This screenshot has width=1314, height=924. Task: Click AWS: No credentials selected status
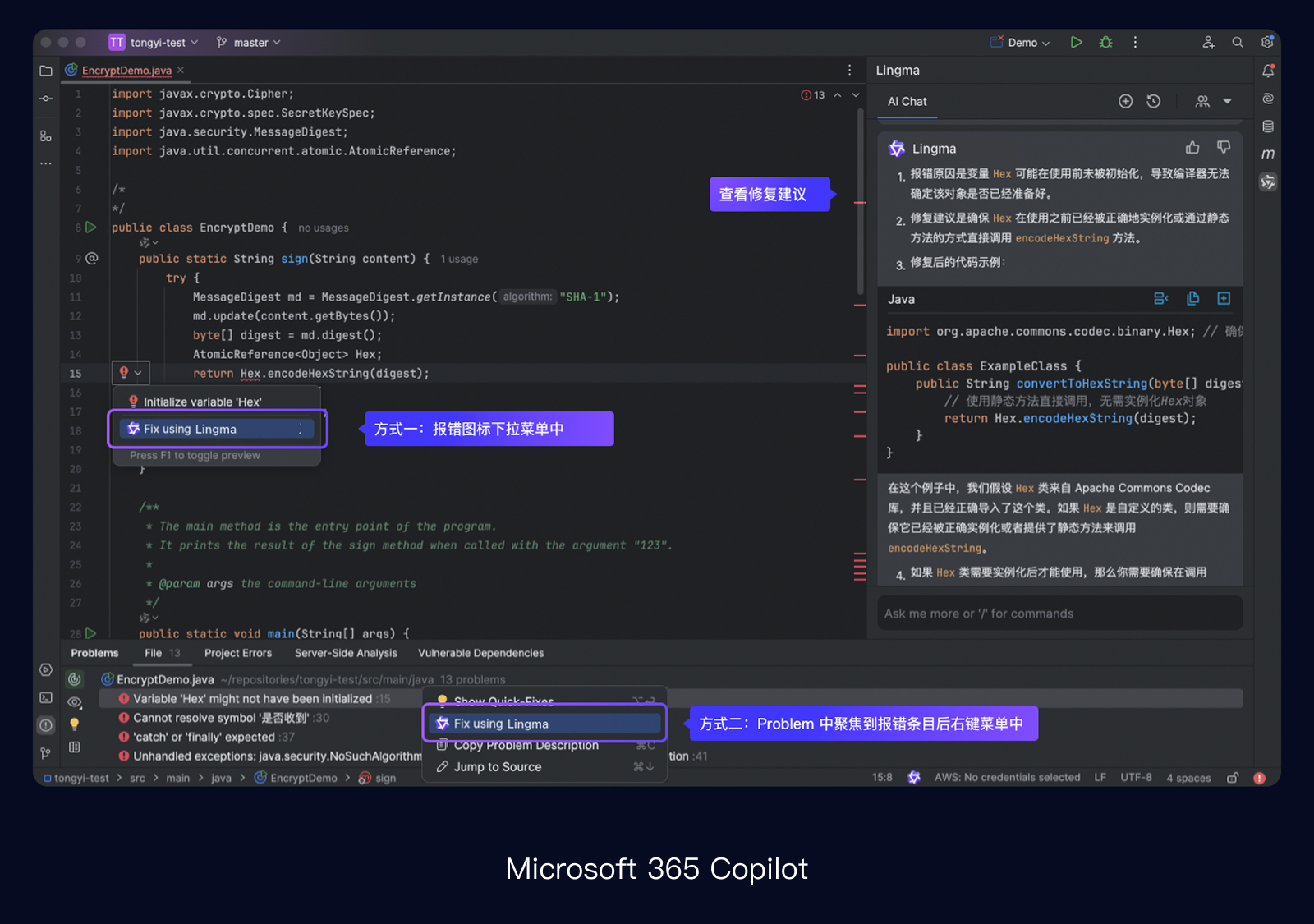click(1007, 777)
